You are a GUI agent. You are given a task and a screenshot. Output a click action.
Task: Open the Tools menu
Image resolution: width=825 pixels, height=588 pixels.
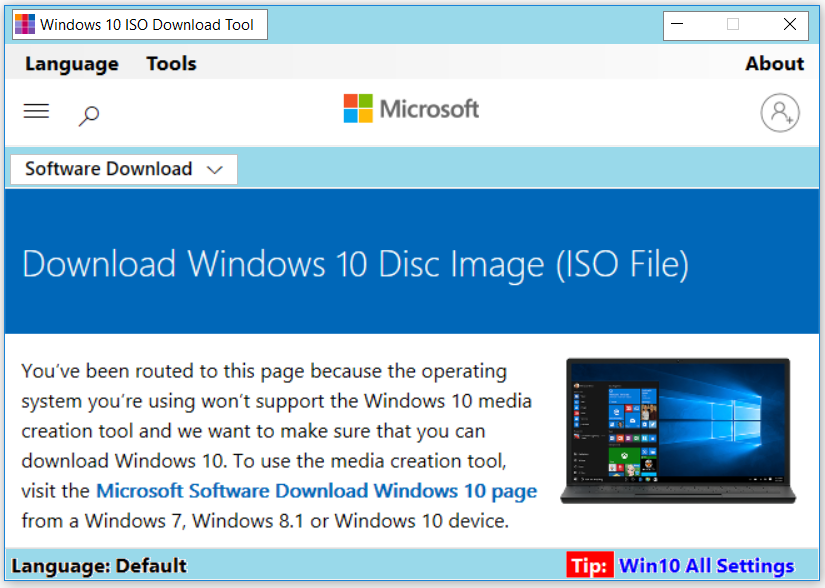tap(172, 64)
